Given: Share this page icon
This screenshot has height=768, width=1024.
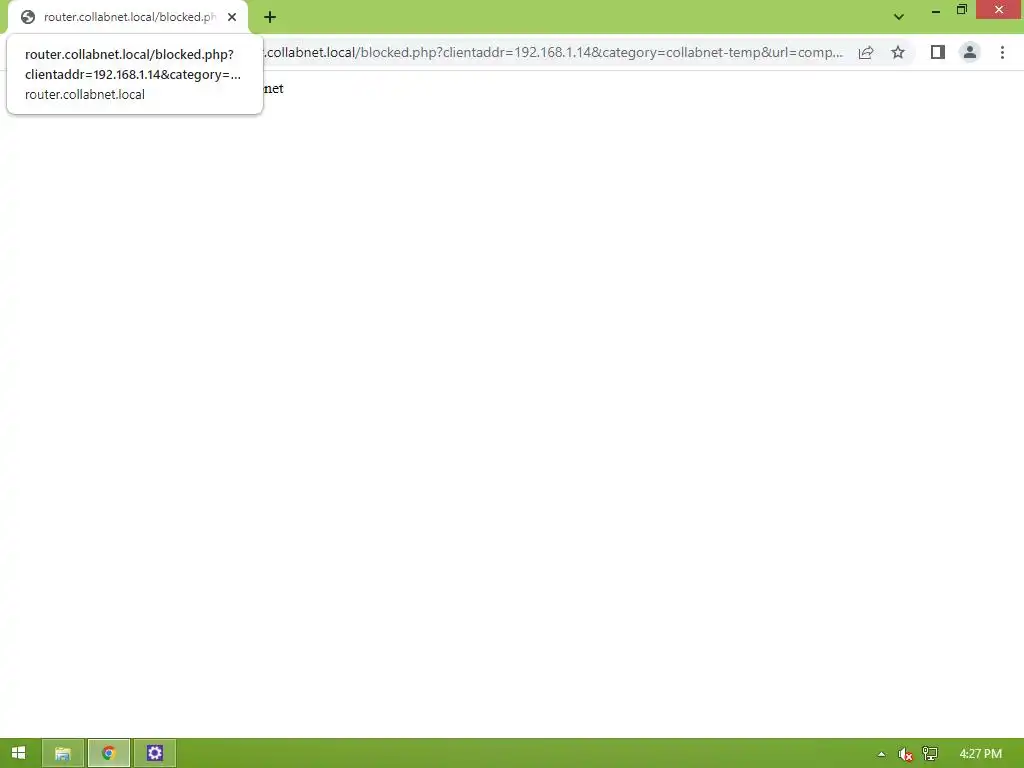Looking at the screenshot, I should (866, 52).
